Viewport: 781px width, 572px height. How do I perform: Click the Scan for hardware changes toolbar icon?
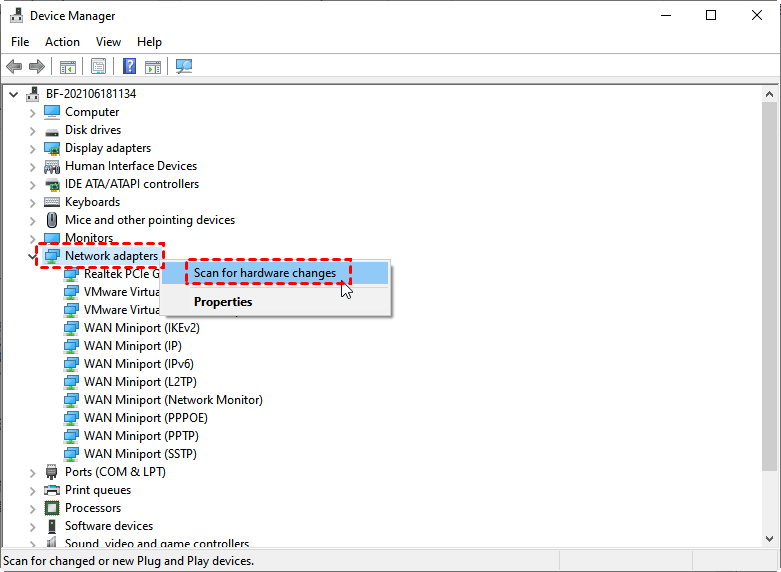(x=184, y=66)
